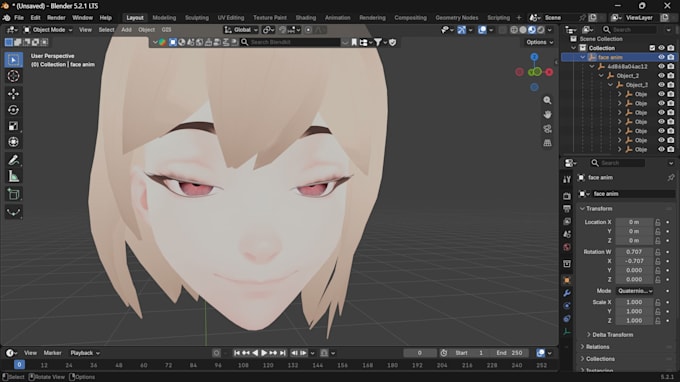The width and height of the screenshot is (680, 382).
Task: Open the File menu
Action: (19, 18)
